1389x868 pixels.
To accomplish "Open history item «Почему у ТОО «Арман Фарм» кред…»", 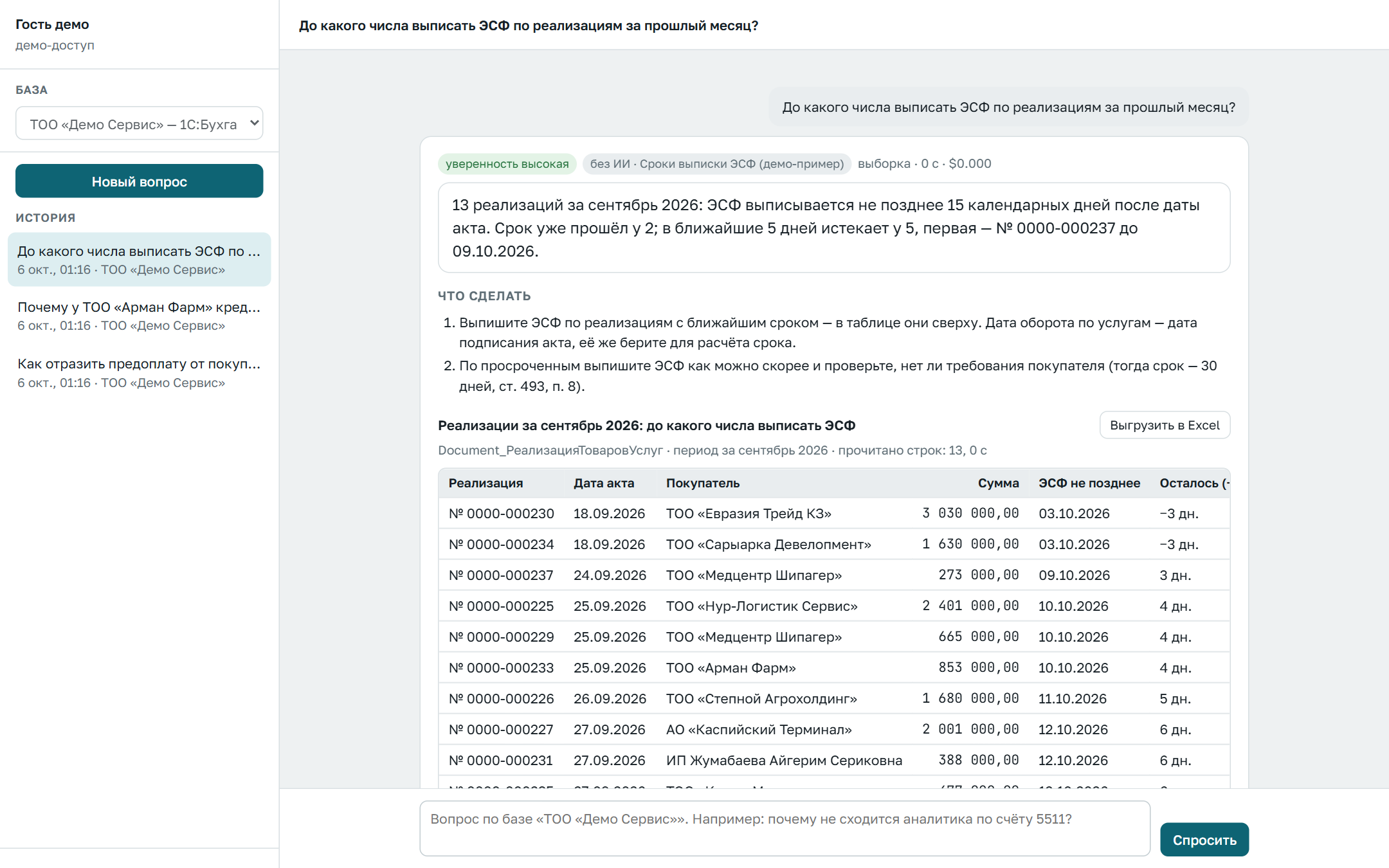I will 139,316.
